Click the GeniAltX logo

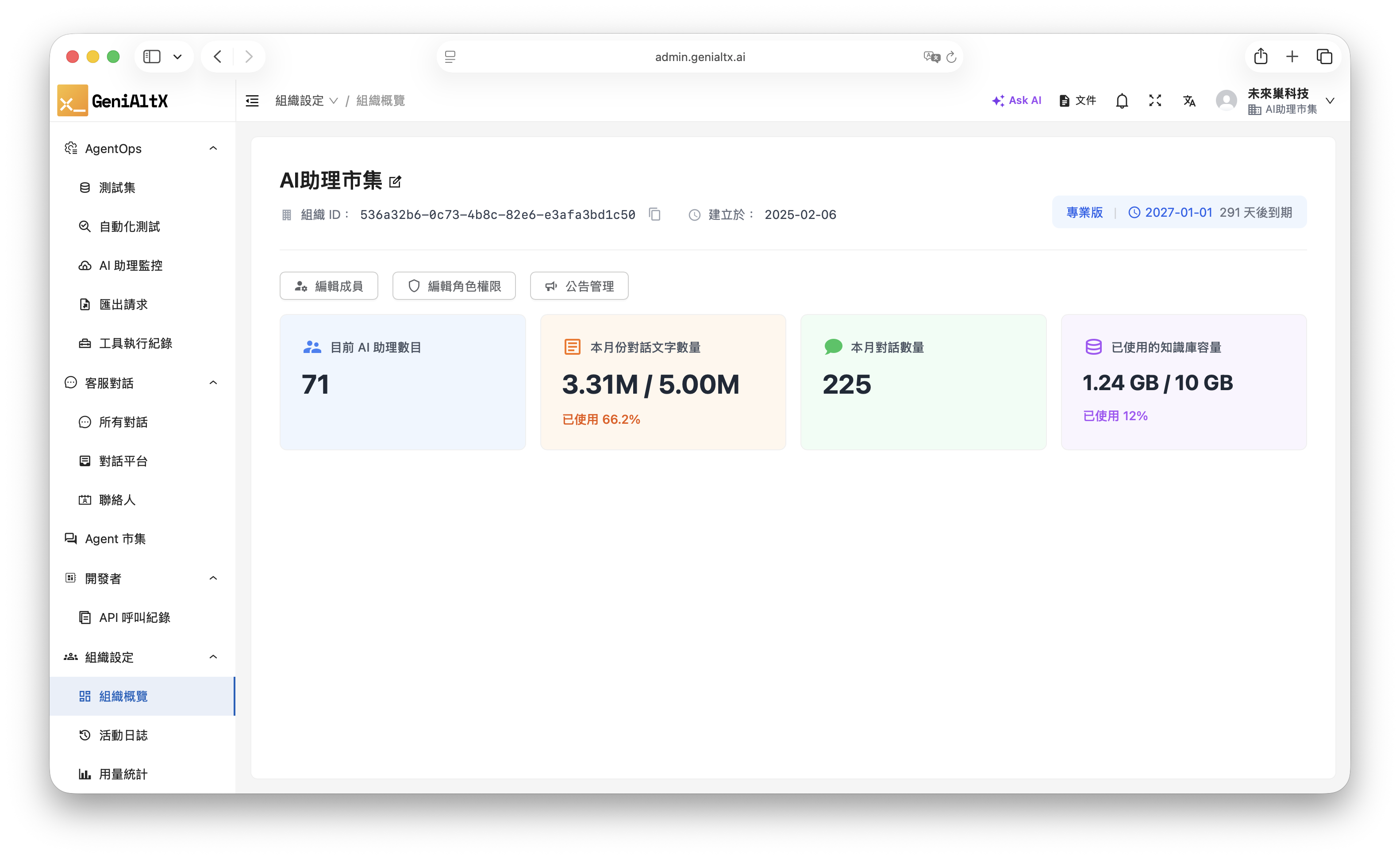coord(113,100)
